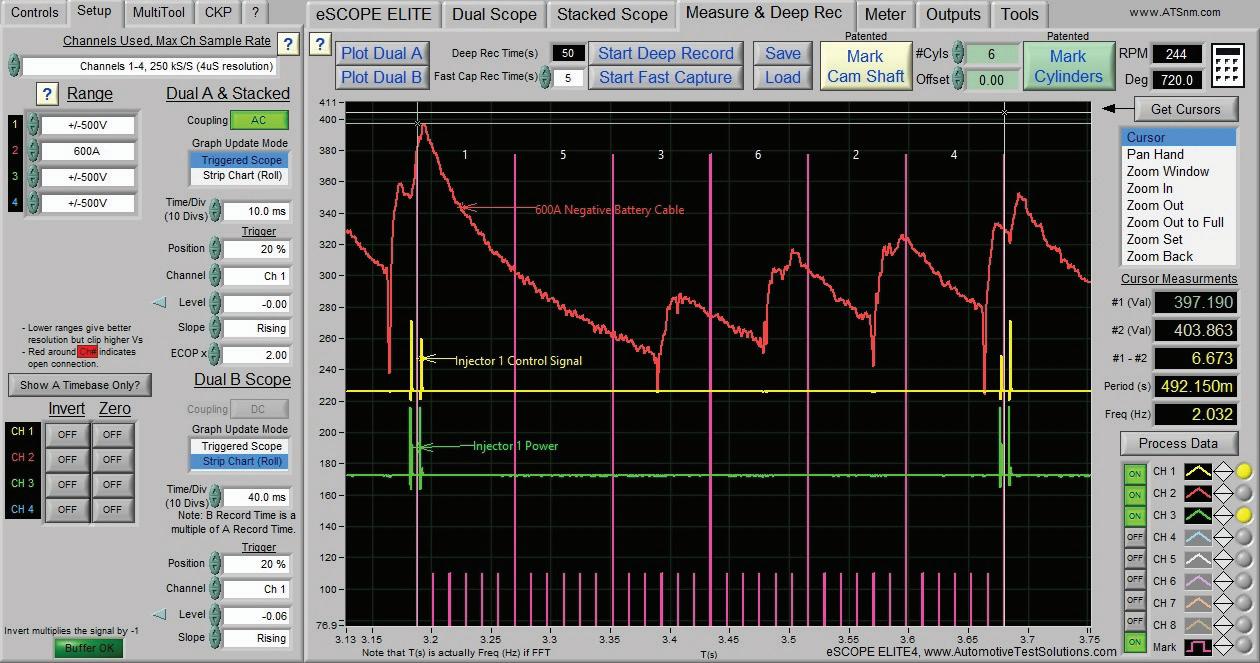Viewport: 1260px width, 663px height.
Task: Click the arrow icon left of Get Cursors
Action: click(x=1117, y=109)
